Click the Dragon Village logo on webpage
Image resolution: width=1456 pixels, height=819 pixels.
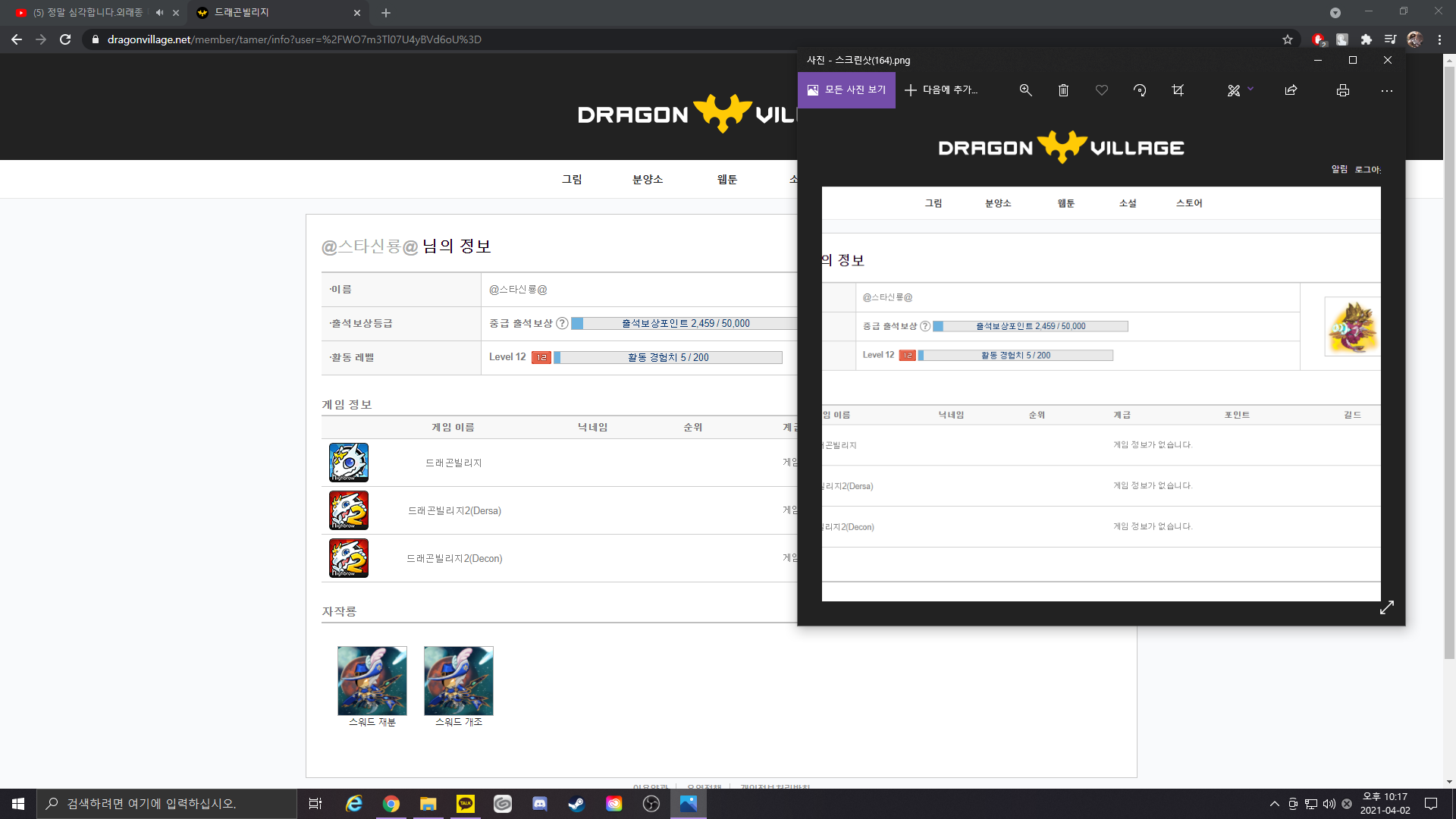tap(687, 114)
